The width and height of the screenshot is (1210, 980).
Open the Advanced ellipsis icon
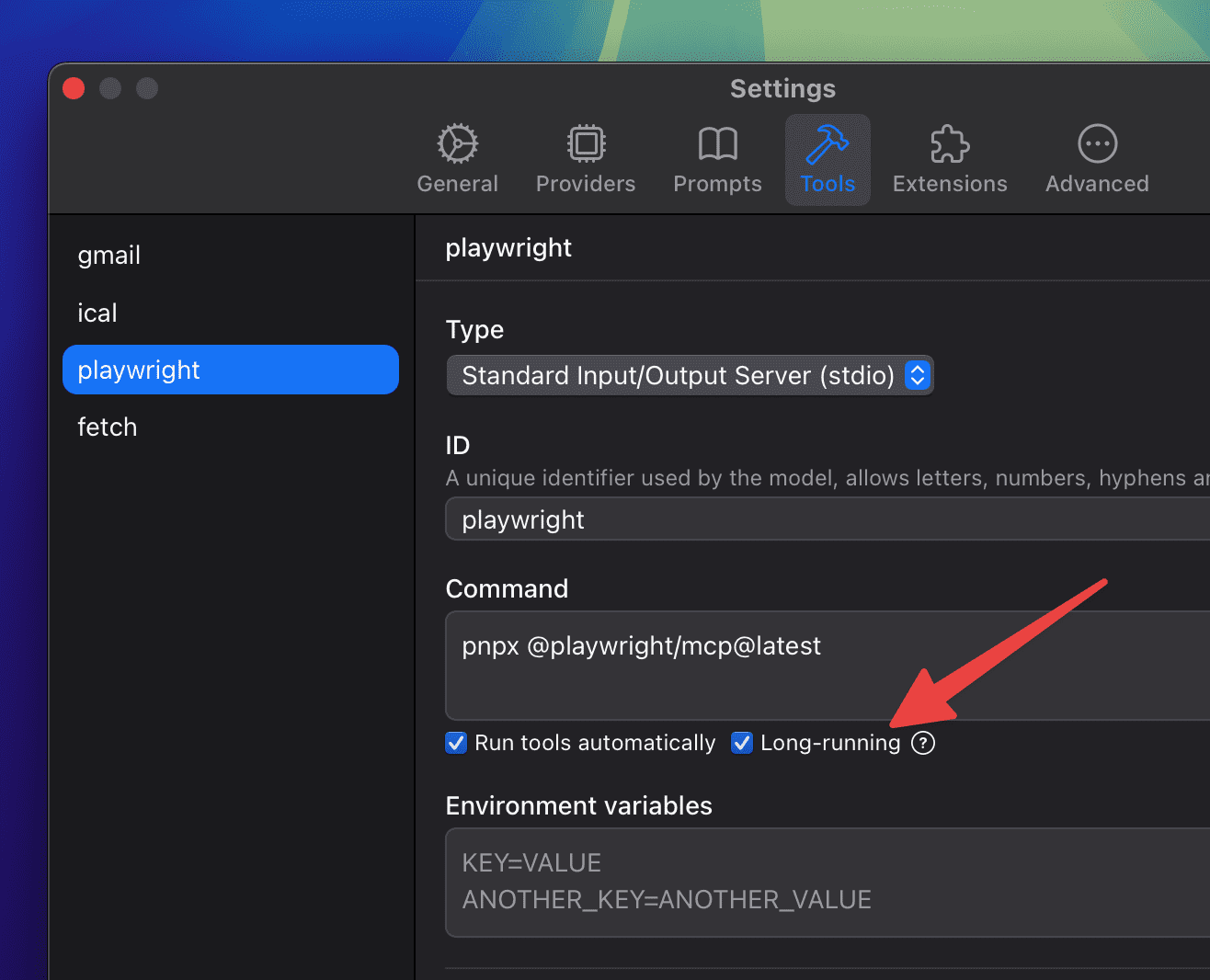click(1097, 144)
